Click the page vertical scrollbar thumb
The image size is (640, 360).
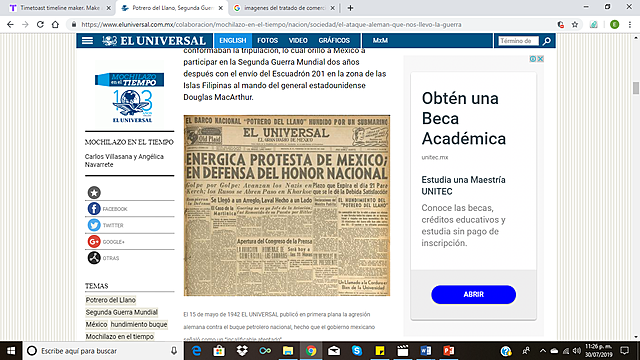636,88
